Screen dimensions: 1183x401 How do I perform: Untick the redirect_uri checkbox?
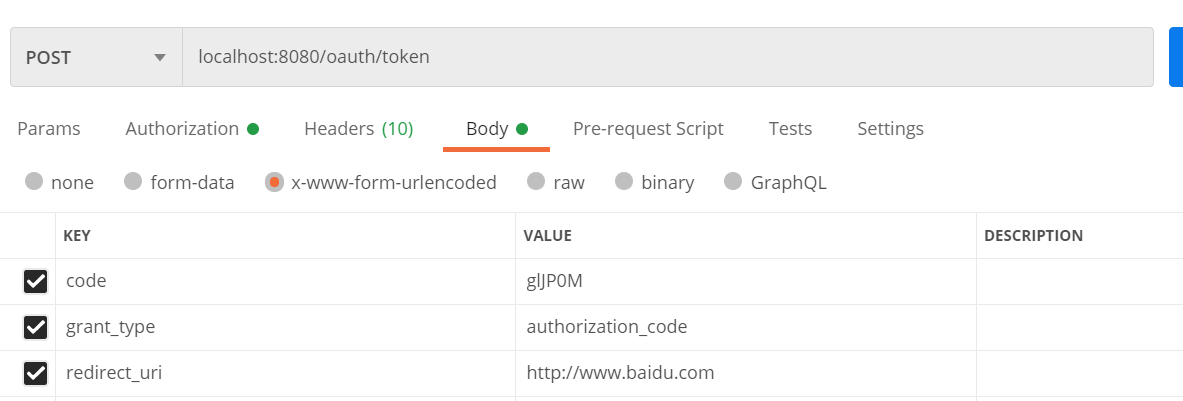[x=35, y=374]
